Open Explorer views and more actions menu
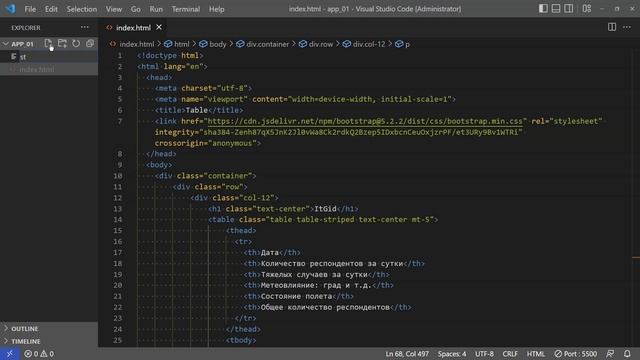The width and height of the screenshot is (640, 360). coord(84,27)
